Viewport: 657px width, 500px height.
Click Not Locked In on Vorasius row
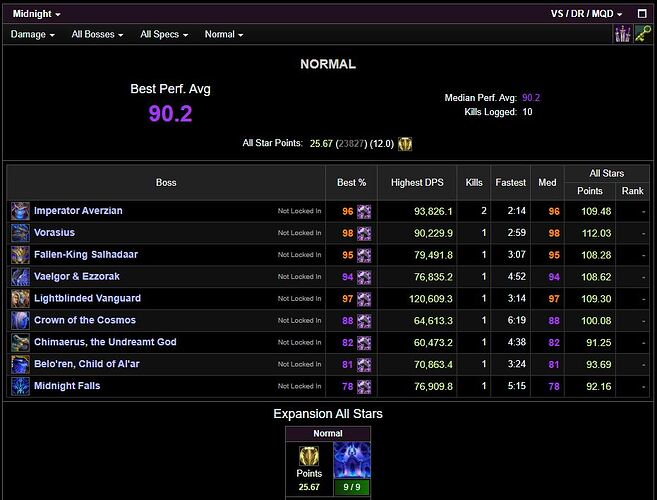(299, 233)
